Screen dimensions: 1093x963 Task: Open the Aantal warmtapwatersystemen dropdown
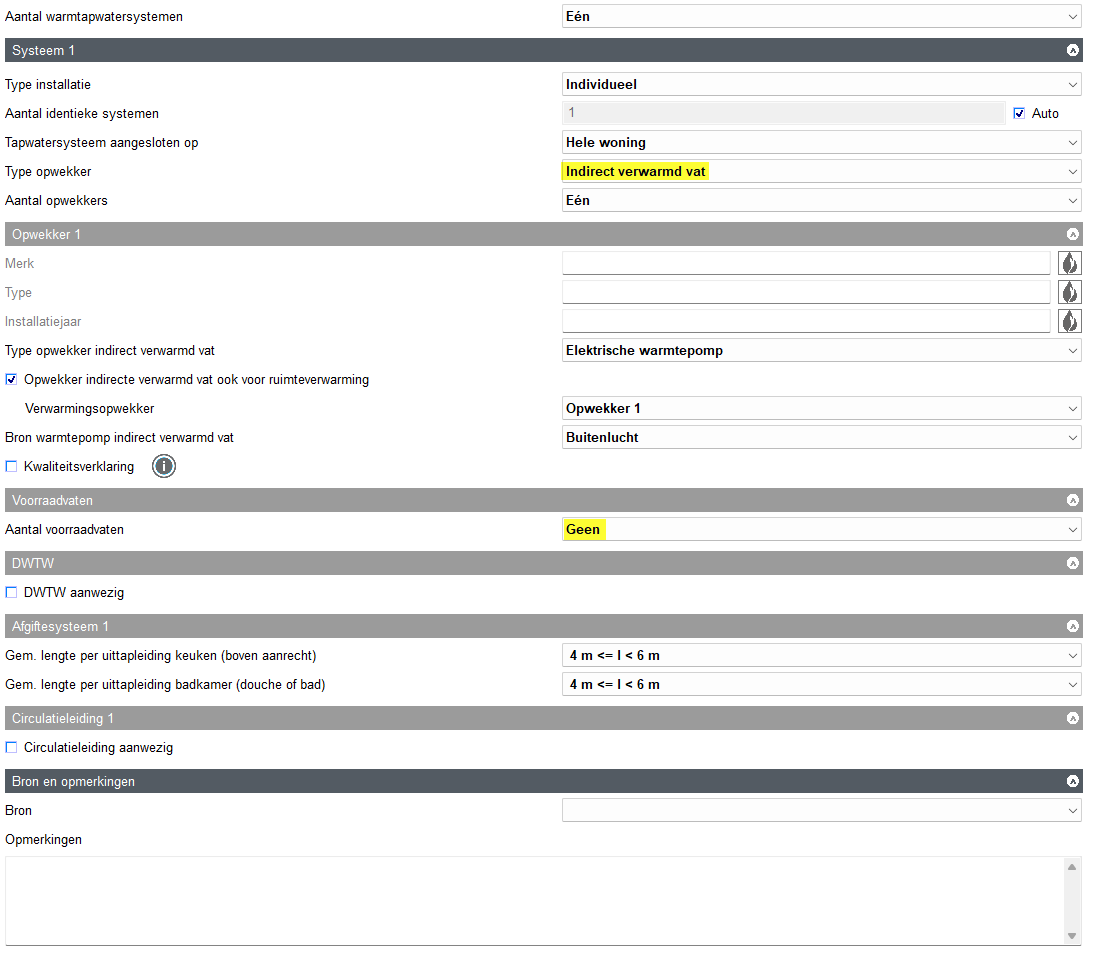pyautogui.click(x=821, y=17)
